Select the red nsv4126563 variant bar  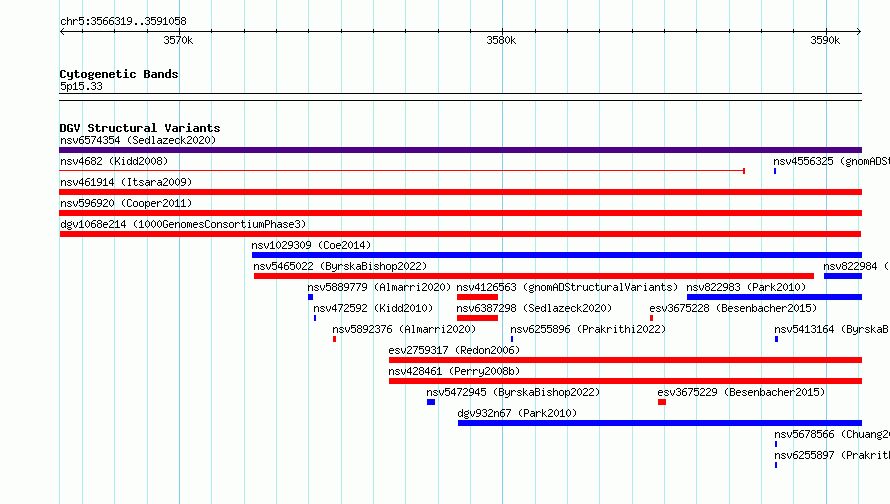tap(477, 297)
